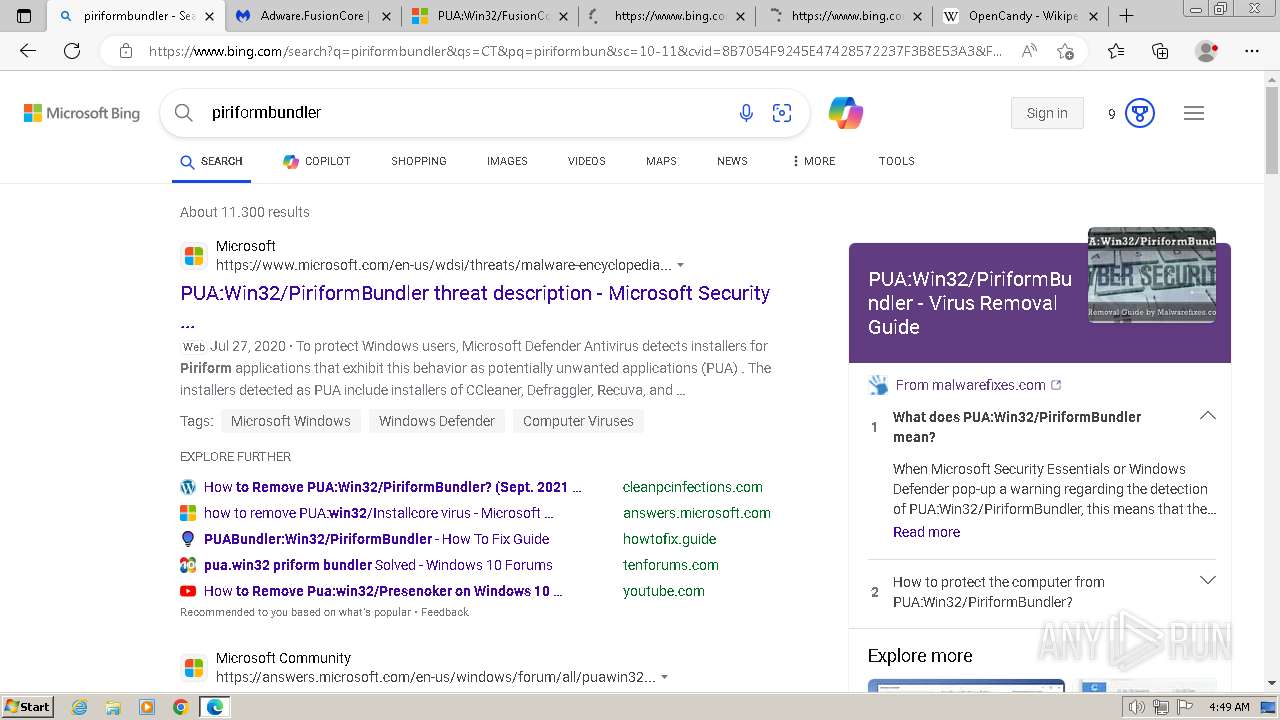The width and height of the screenshot is (1280, 720).
Task: Click the site lock icon in address bar
Action: [125, 51]
